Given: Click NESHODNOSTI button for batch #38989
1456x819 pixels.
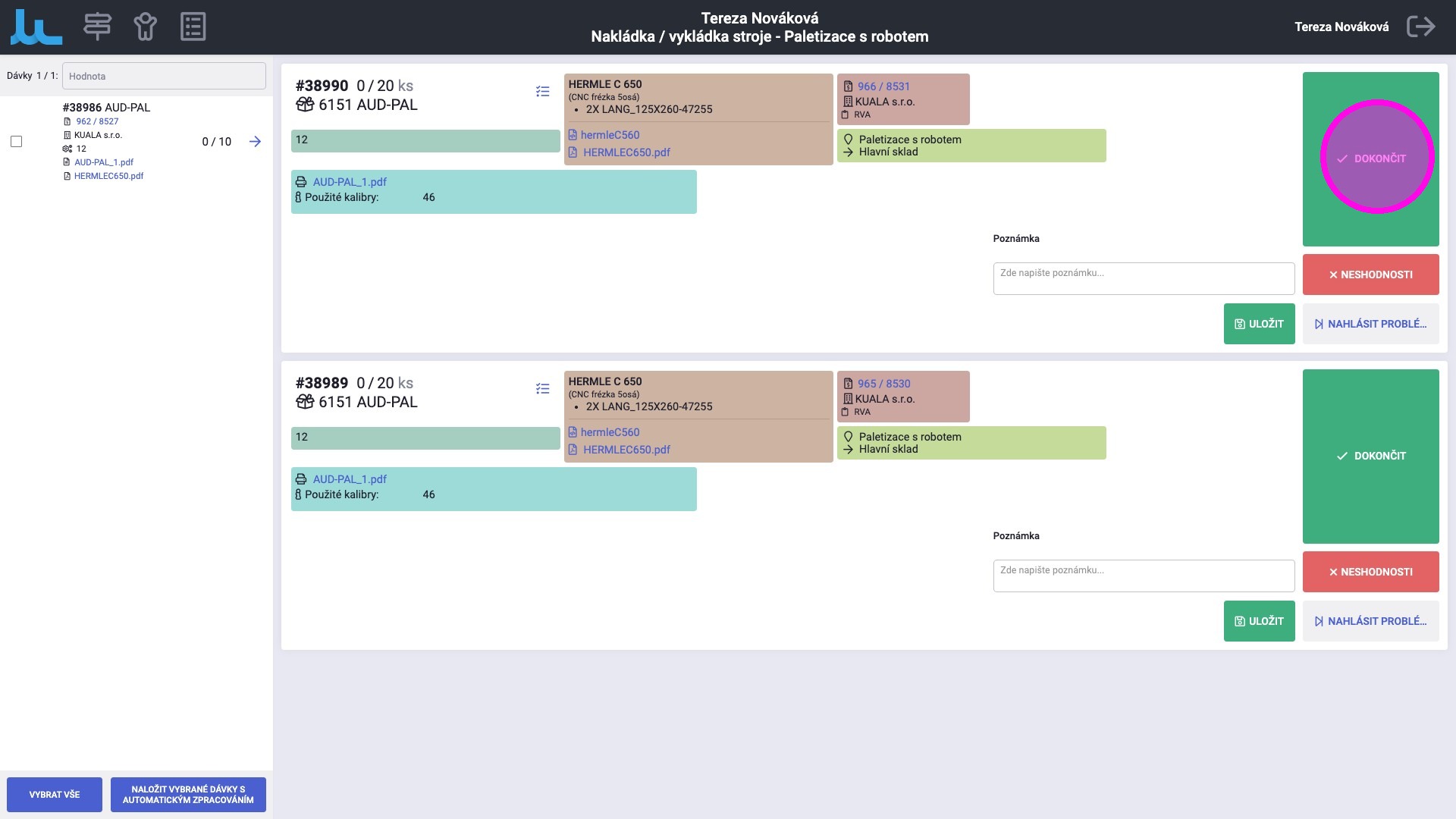Looking at the screenshot, I should point(1370,572).
